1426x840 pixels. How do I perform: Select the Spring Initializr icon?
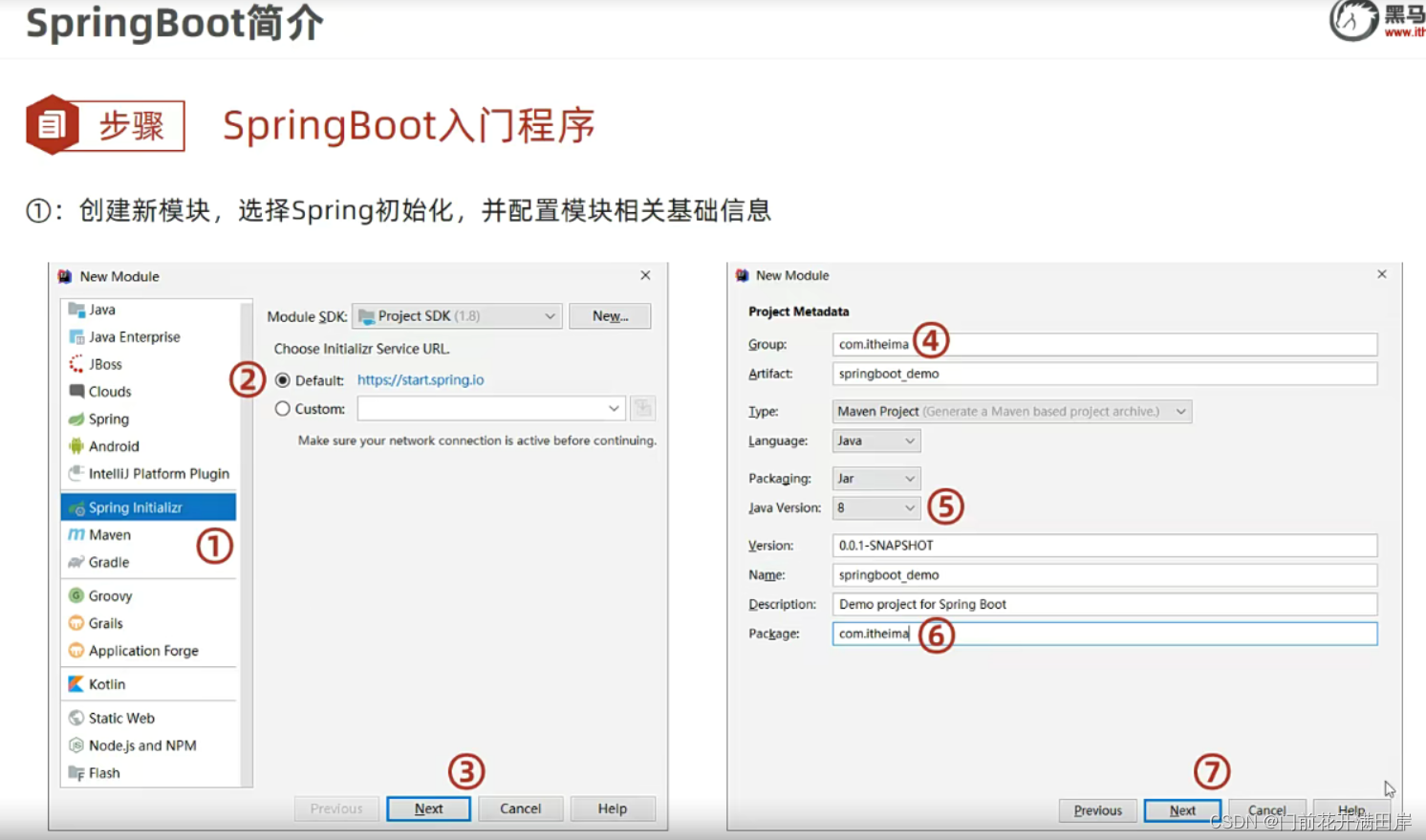pyautogui.click(x=76, y=507)
